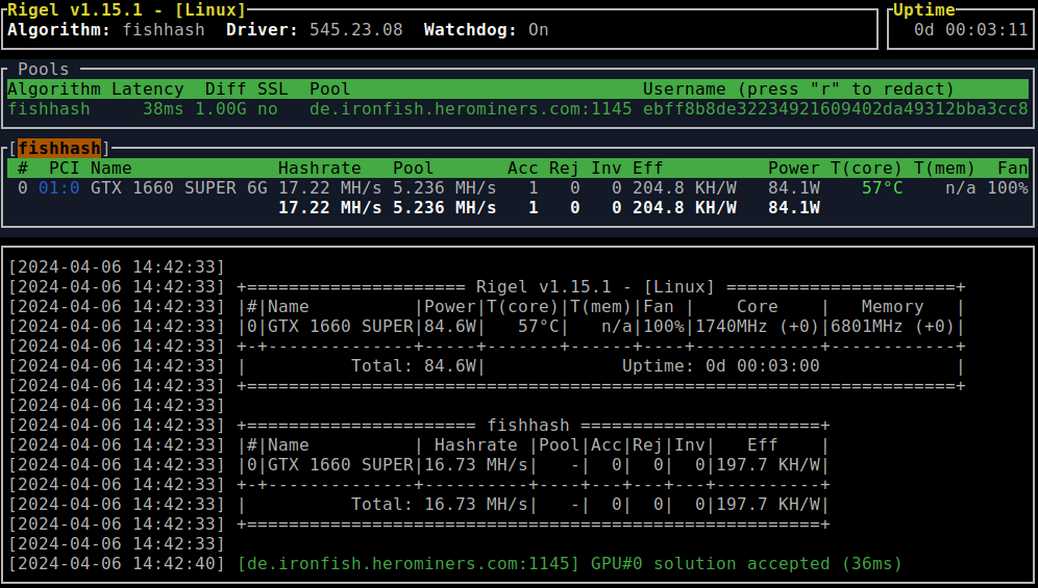Click the Hashrate column header in green GPU table
Image resolution: width=1038 pixels, height=588 pixels.
[x=319, y=168]
